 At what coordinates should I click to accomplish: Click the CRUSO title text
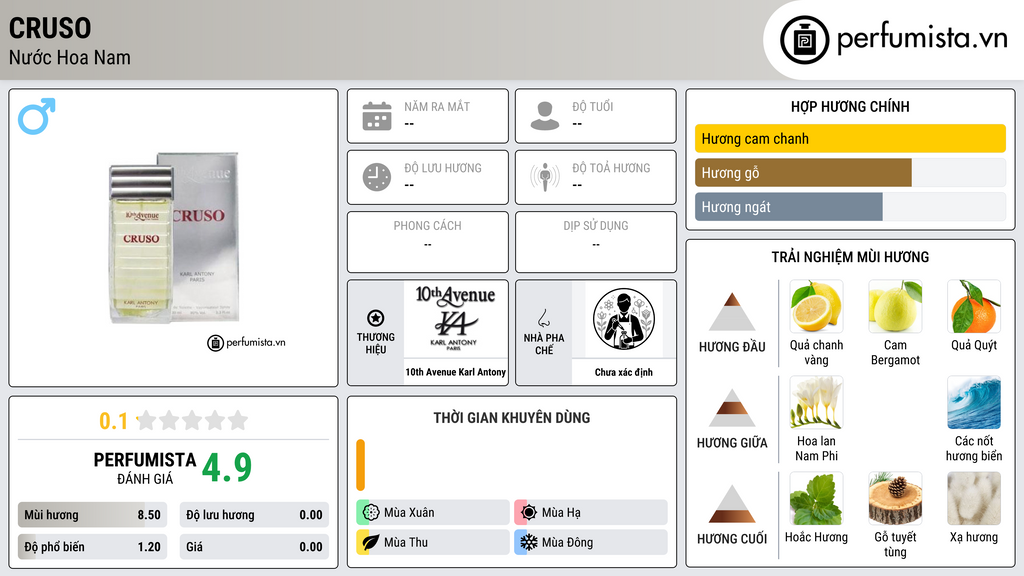click(x=50, y=28)
